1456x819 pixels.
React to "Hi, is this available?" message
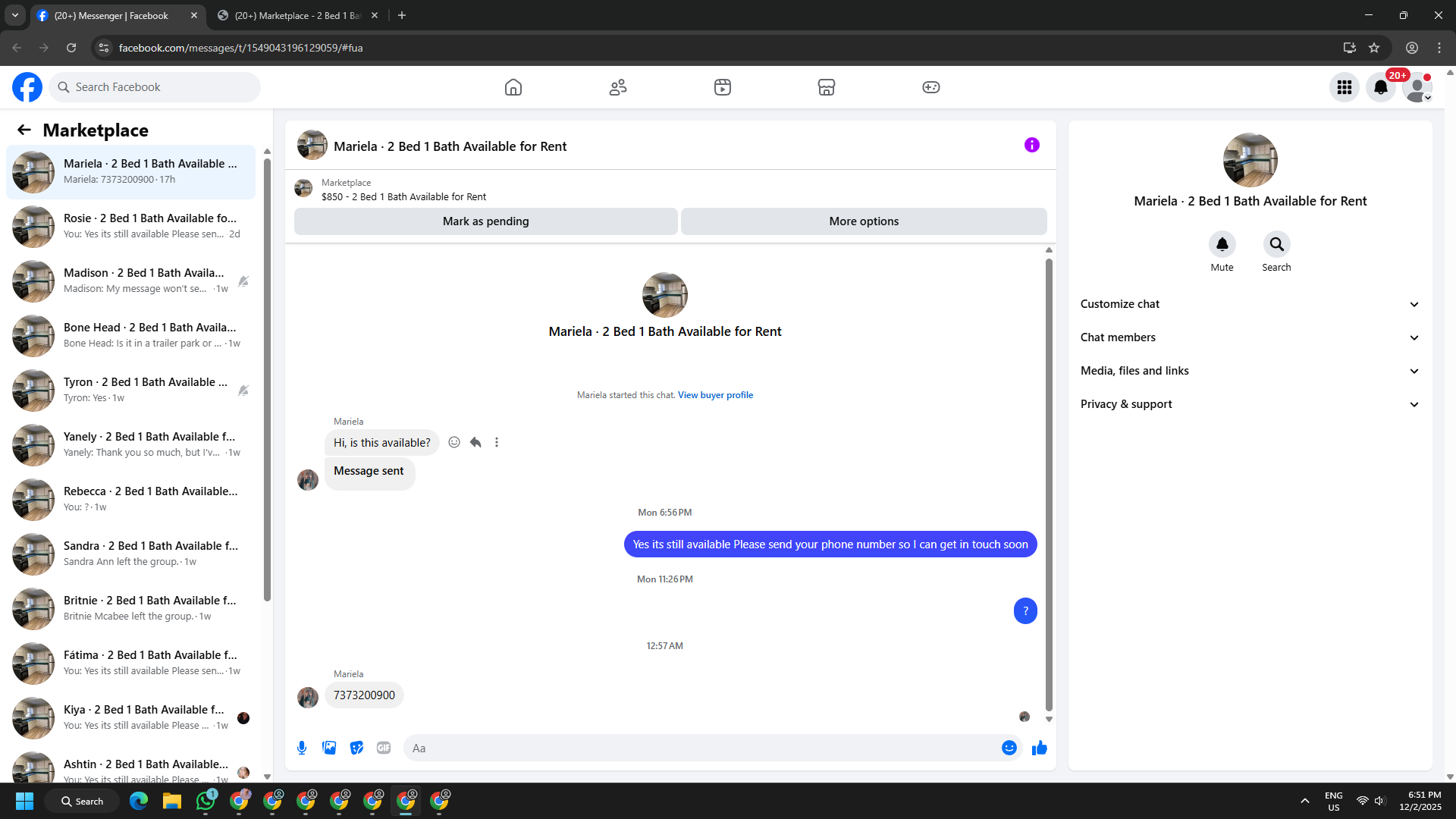coord(454,442)
